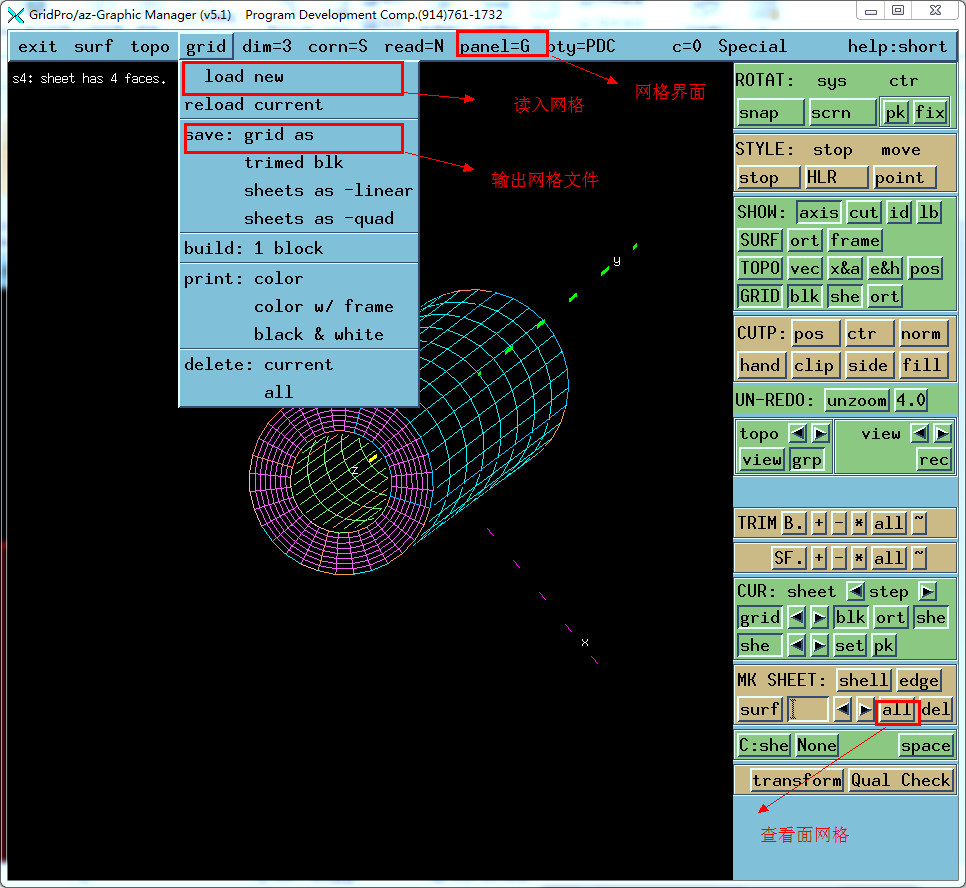Open the corn=S menu
This screenshot has width=966, height=888.
(x=338, y=46)
